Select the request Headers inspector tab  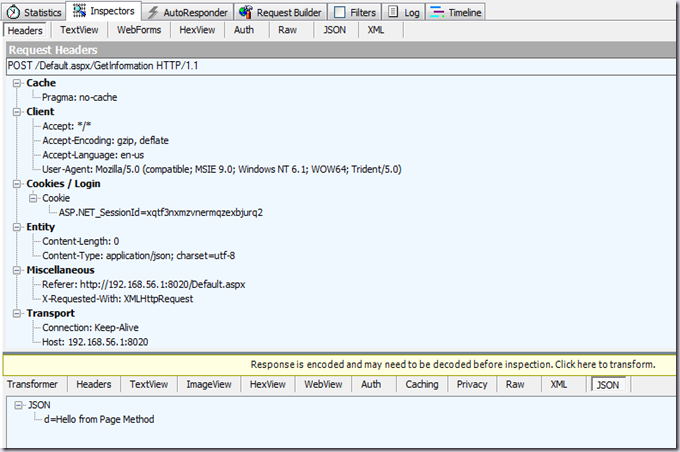point(25,30)
